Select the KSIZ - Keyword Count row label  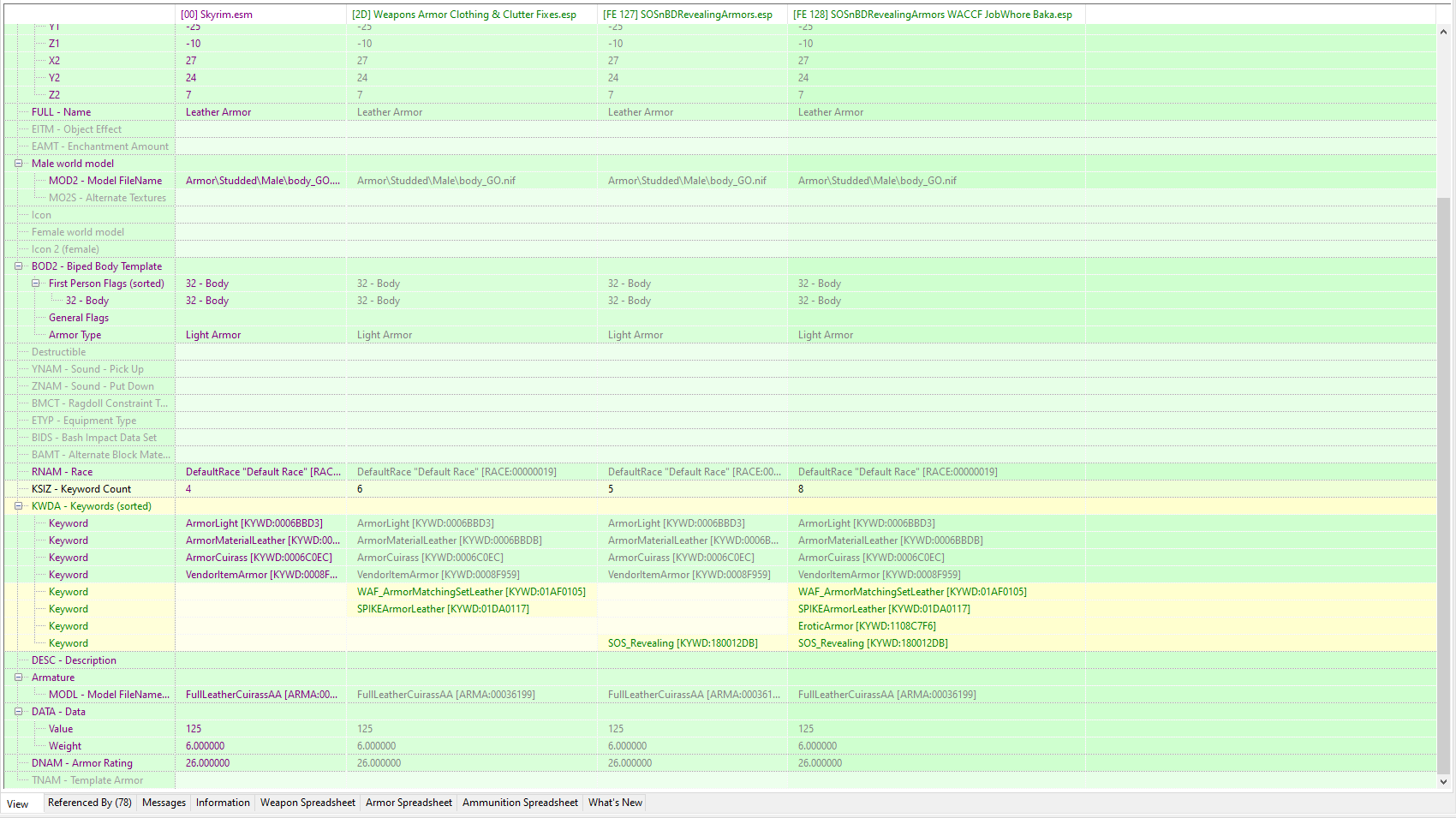[x=81, y=489]
